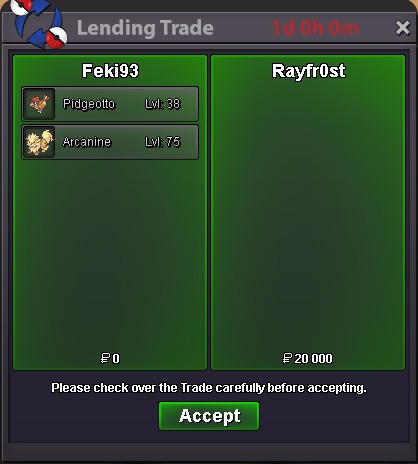Screen dimensions: 418x464
Task: Click the Arcanine name text
Action: (87, 142)
